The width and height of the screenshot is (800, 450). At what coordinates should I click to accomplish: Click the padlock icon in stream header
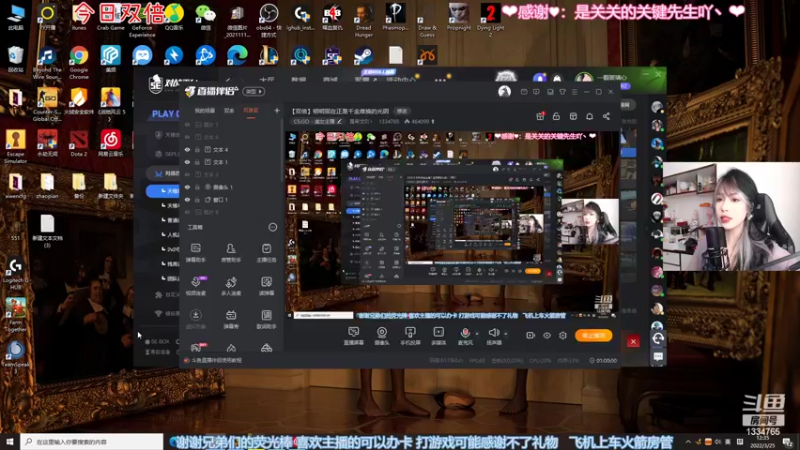pos(556,116)
